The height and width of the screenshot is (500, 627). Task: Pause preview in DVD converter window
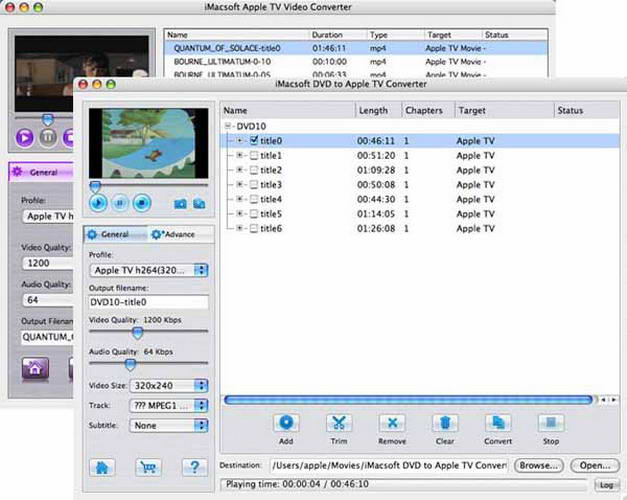pyautogui.click(x=120, y=203)
